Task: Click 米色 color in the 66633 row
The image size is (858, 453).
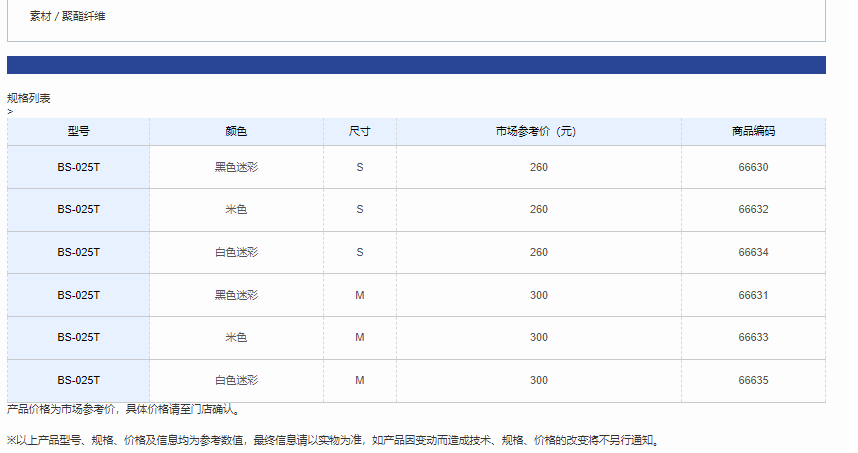Action: tap(236, 338)
